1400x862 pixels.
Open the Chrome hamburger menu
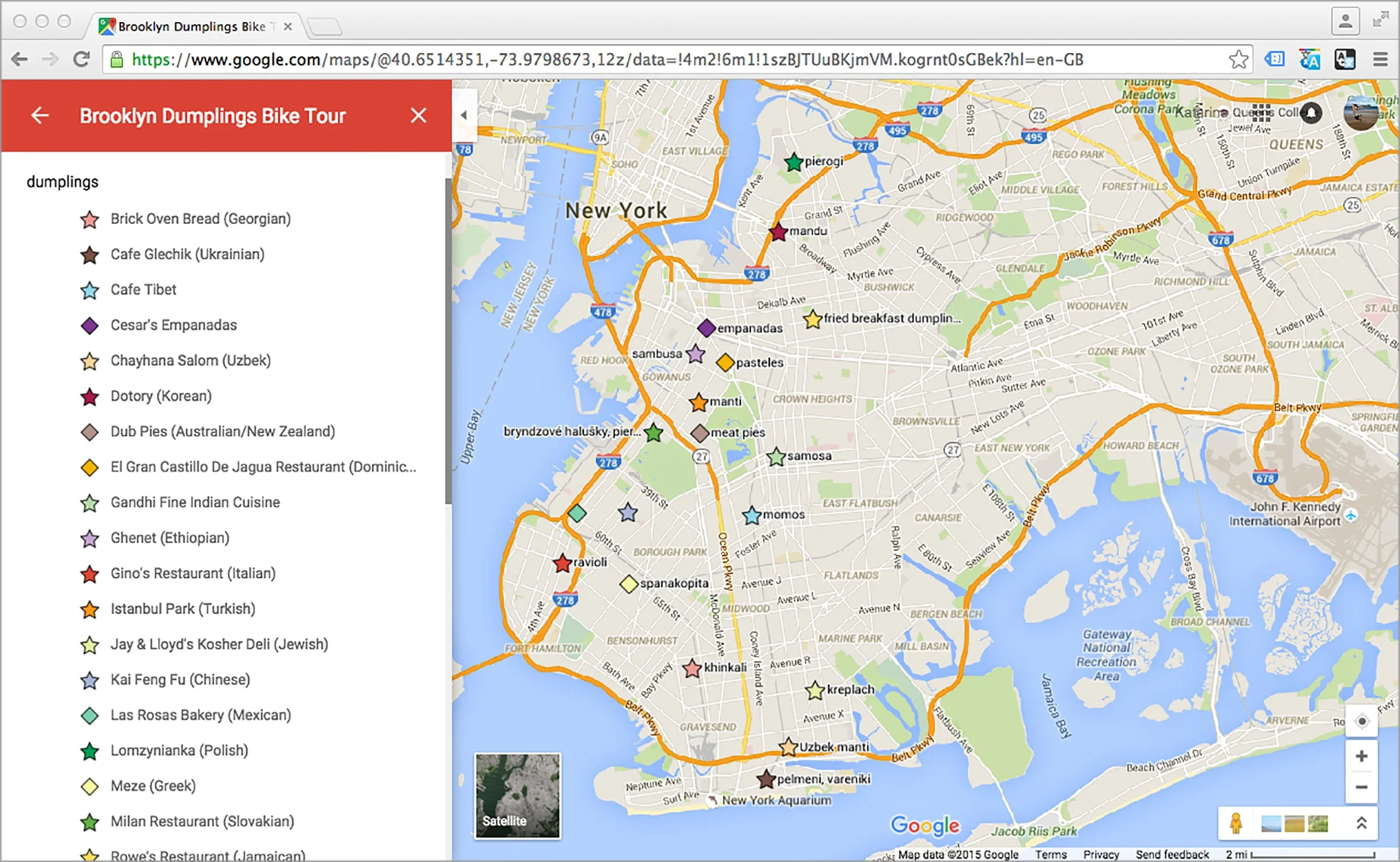1380,60
